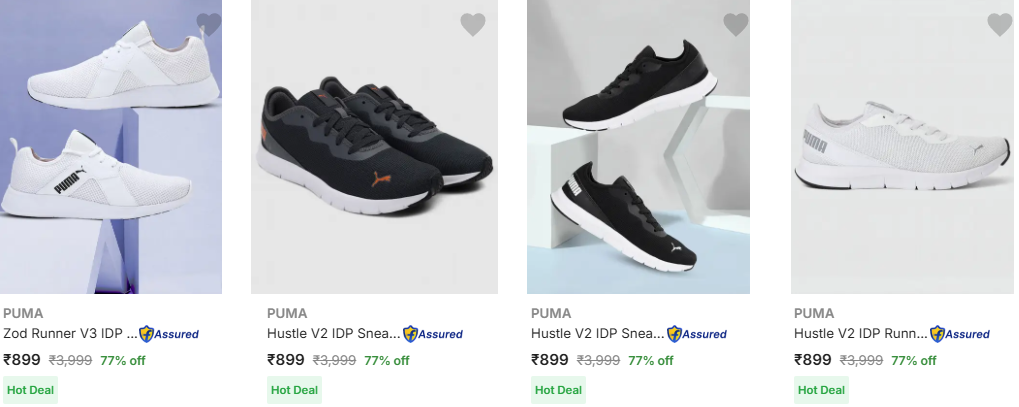
Task: Toggle wishlist heart on black orange-logo sneaker
Action: [x=472, y=24]
